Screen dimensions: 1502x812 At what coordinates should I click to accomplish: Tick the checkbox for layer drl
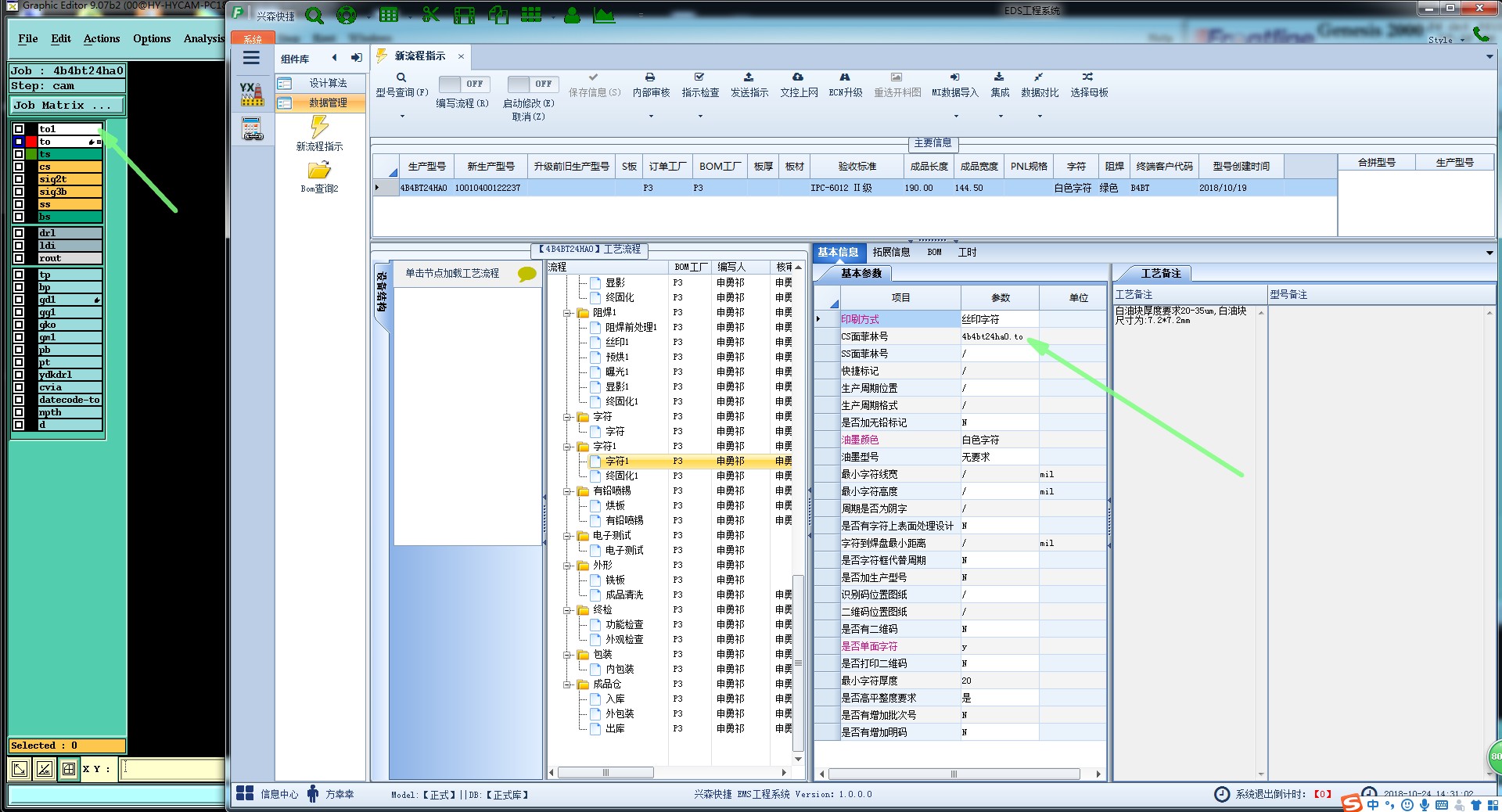point(19,233)
